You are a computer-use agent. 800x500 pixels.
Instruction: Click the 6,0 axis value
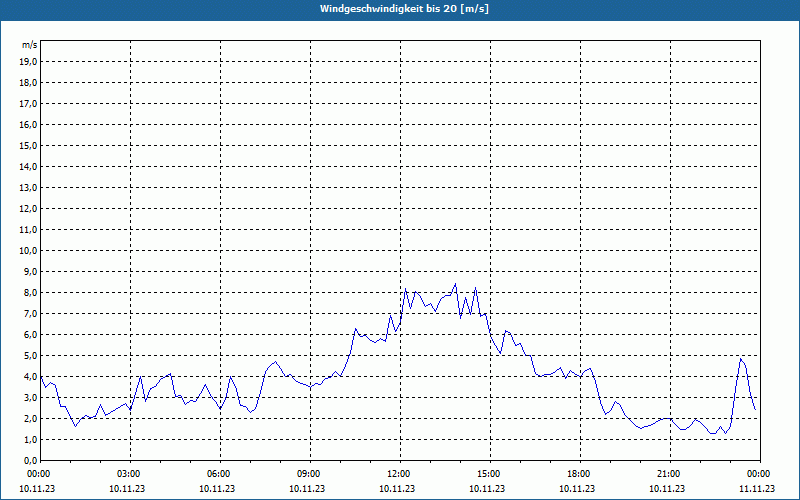[x=30, y=335]
